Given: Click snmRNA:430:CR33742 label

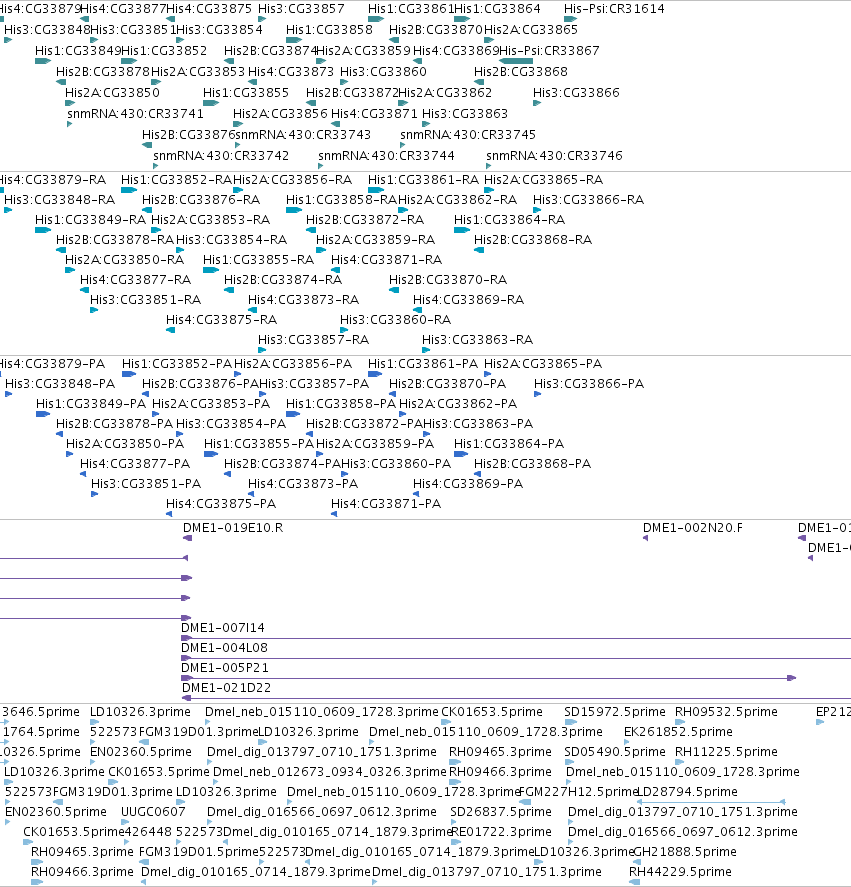Looking at the screenshot, I should coord(221,156).
